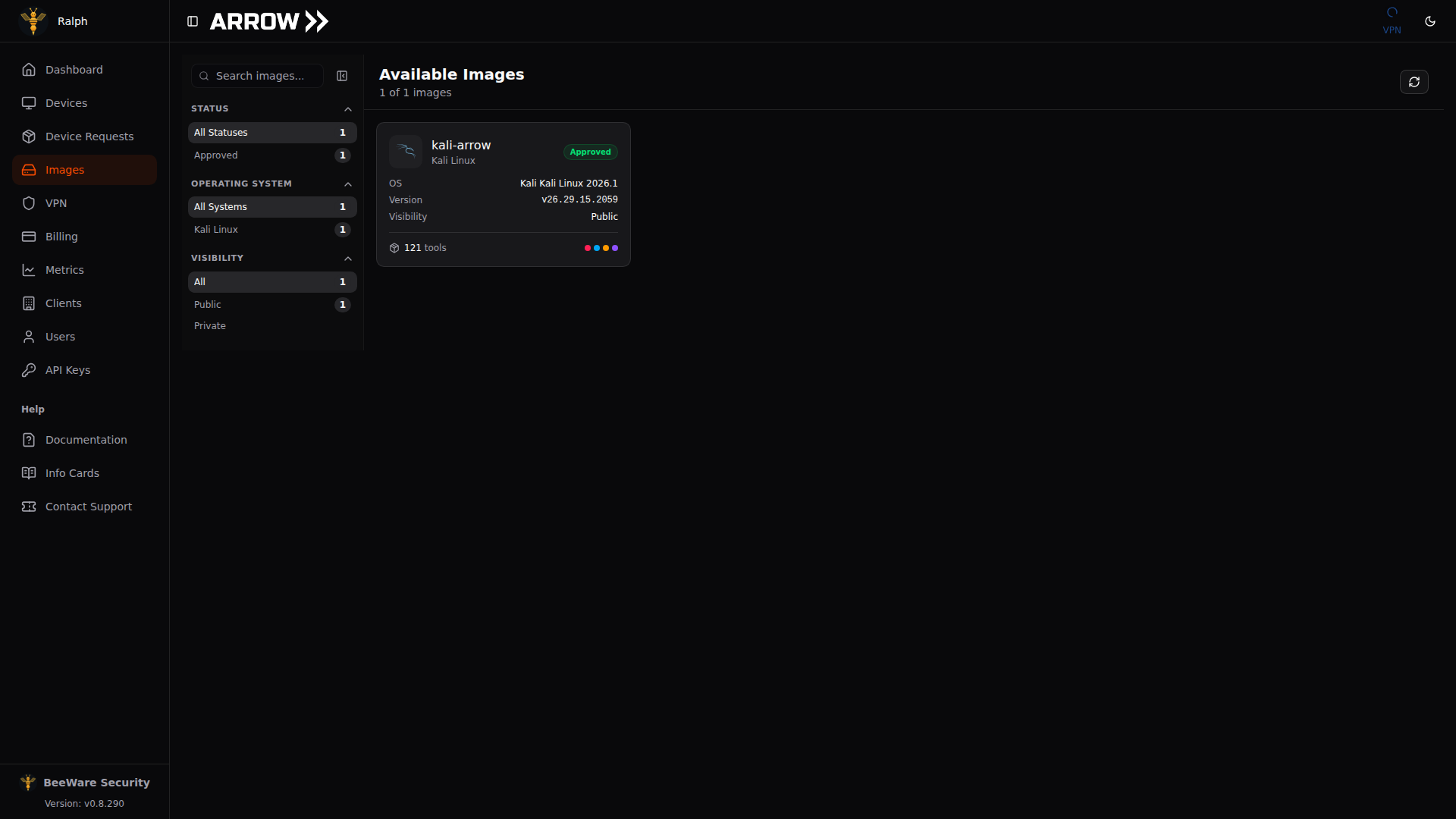The height and width of the screenshot is (819, 1456).
Task: Click the Billing card icon
Action: tap(29, 237)
